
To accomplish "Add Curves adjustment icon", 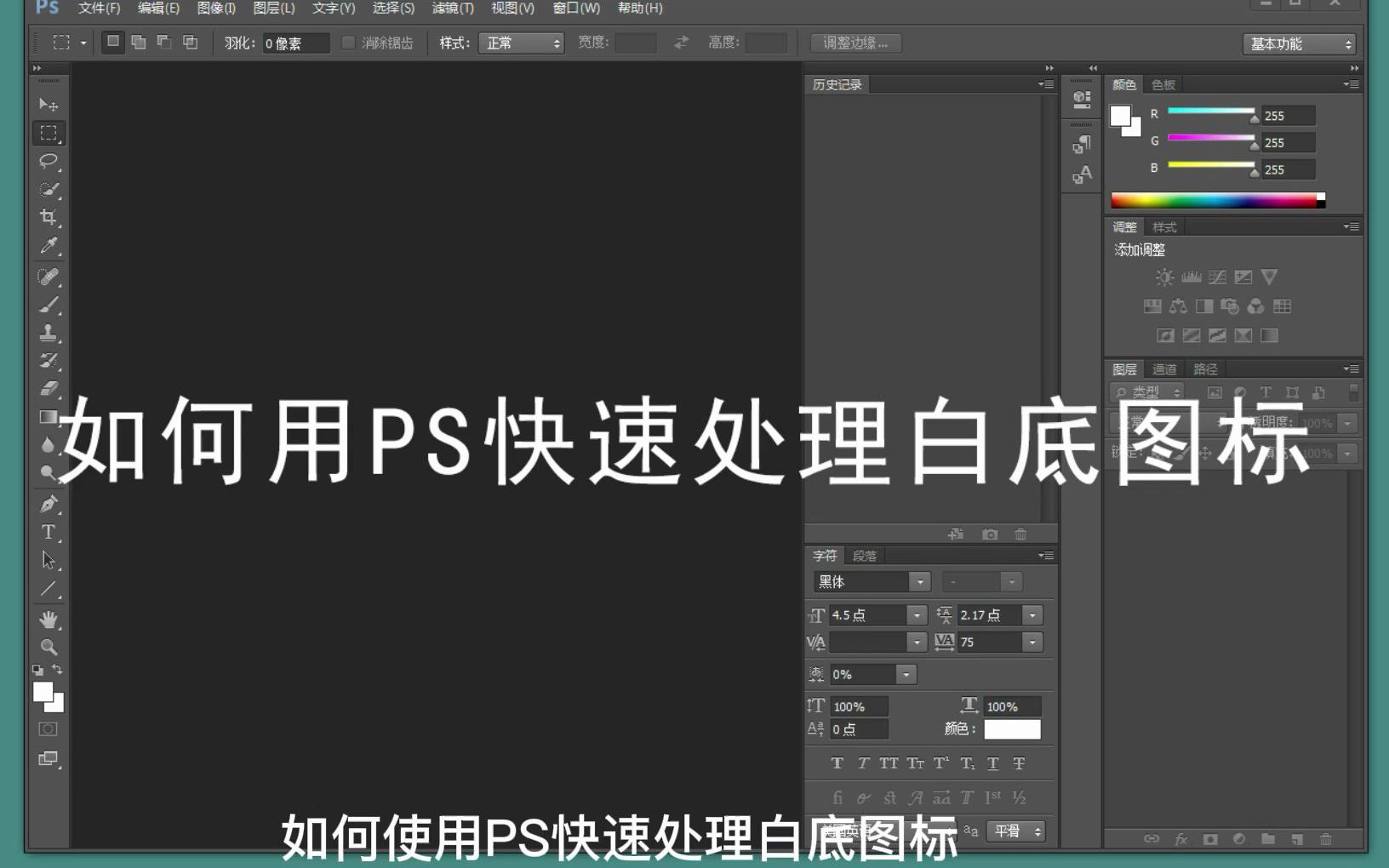I will 1217,277.
